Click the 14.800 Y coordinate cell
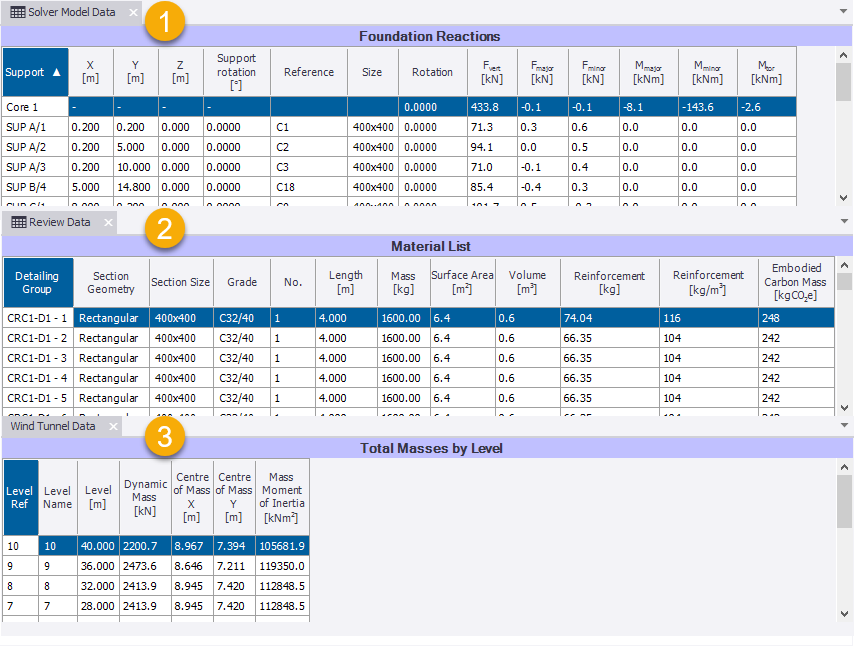Image resolution: width=854 pixels, height=646 pixels. 136,187
